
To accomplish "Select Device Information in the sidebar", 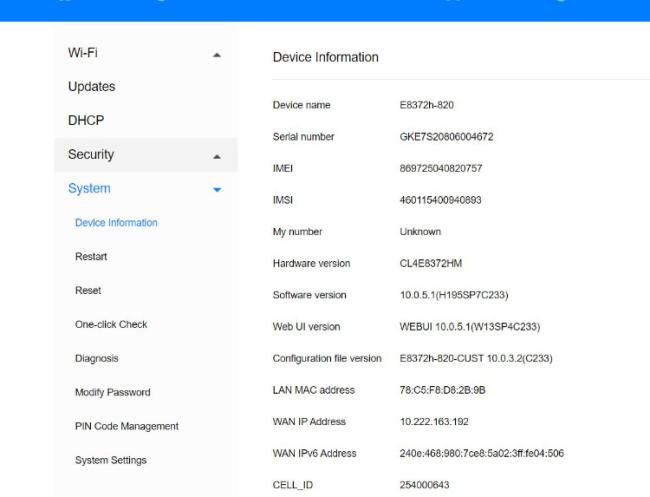I will point(116,223).
